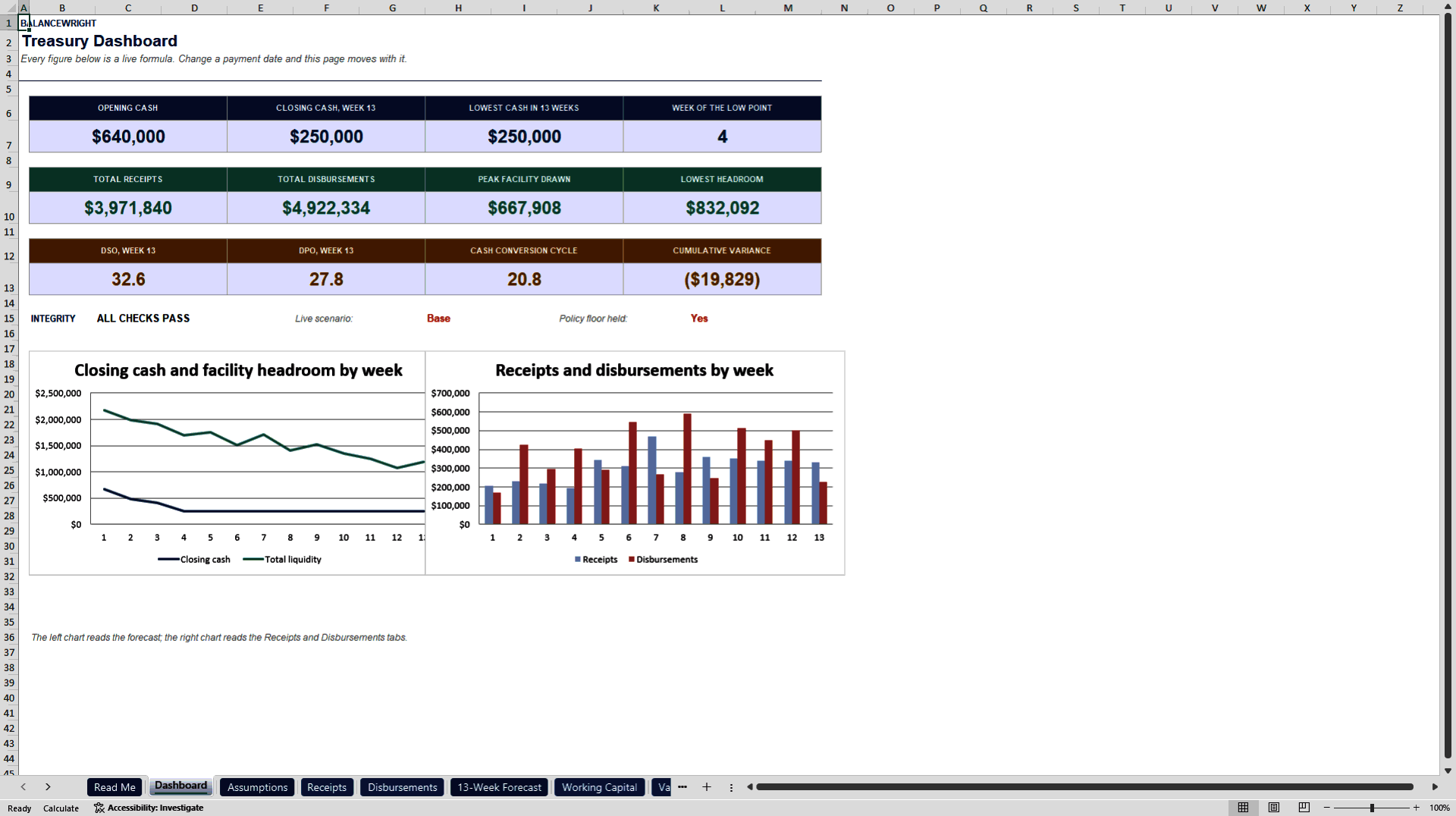Open sheet tab bar options dots

tap(731, 787)
